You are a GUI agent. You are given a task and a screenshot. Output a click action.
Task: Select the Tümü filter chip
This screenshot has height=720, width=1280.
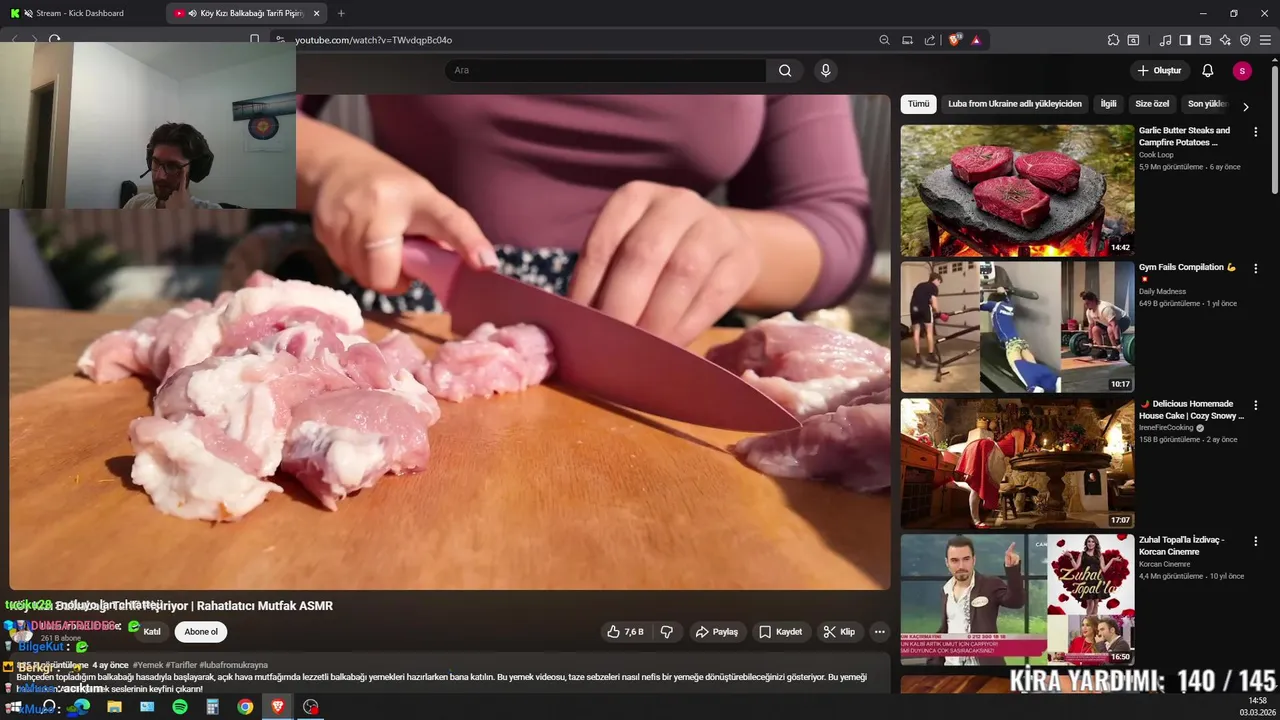(x=918, y=104)
